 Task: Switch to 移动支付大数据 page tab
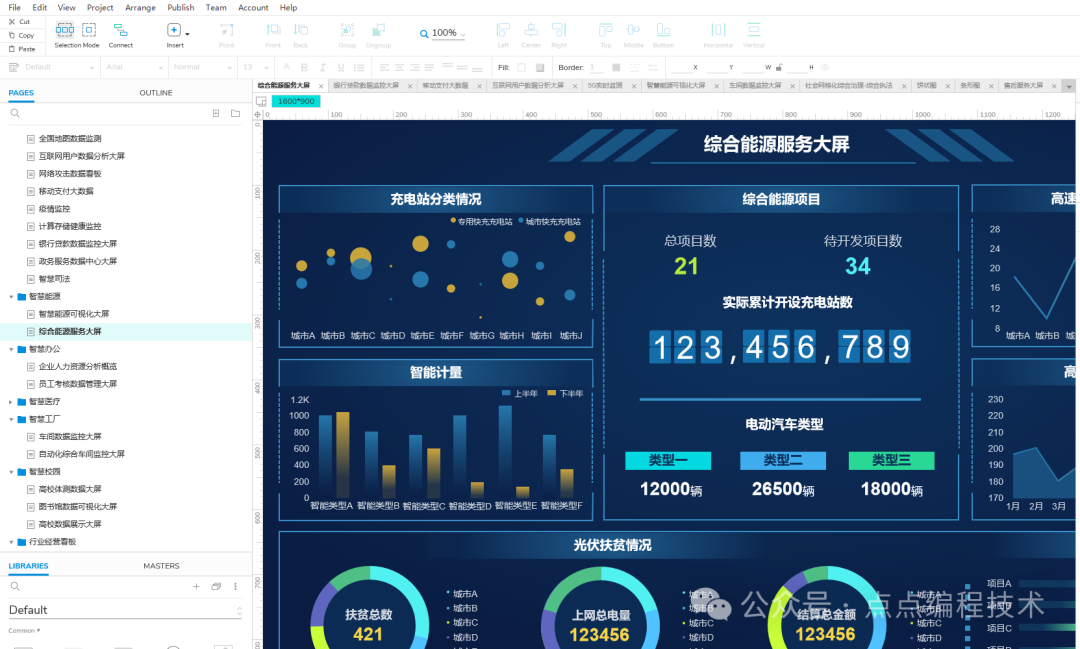[445, 85]
